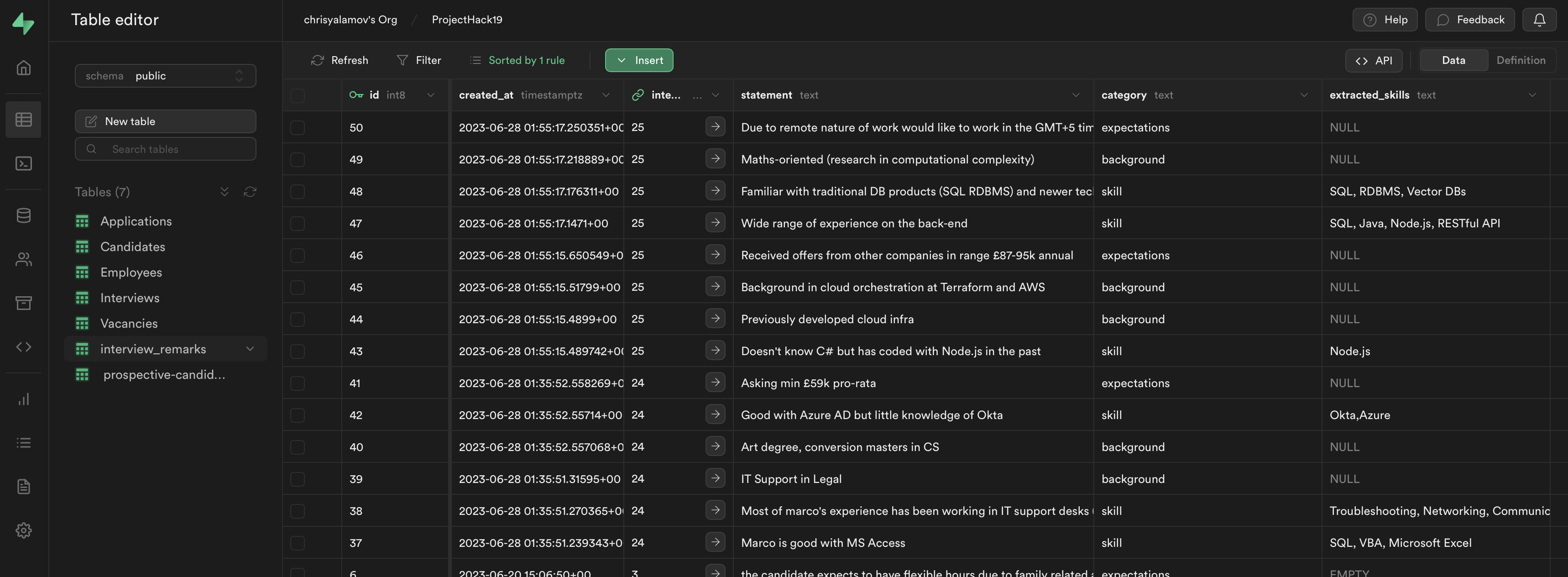The height and width of the screenshot is (577, 1568).
Task: Click the New table button
Action: [x=165, y=121]
